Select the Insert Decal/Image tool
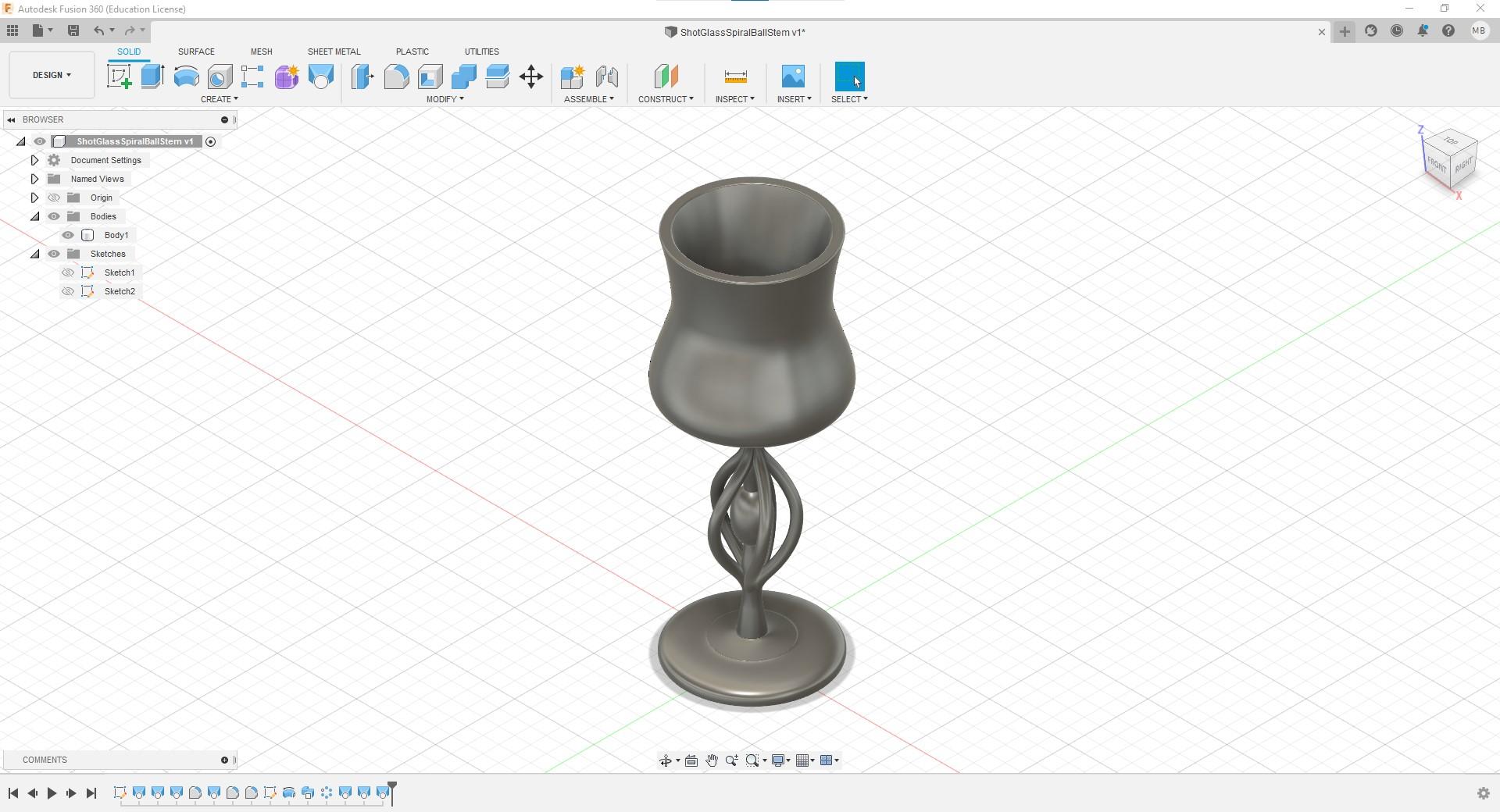1500x812 pixels. pos(793,77)
